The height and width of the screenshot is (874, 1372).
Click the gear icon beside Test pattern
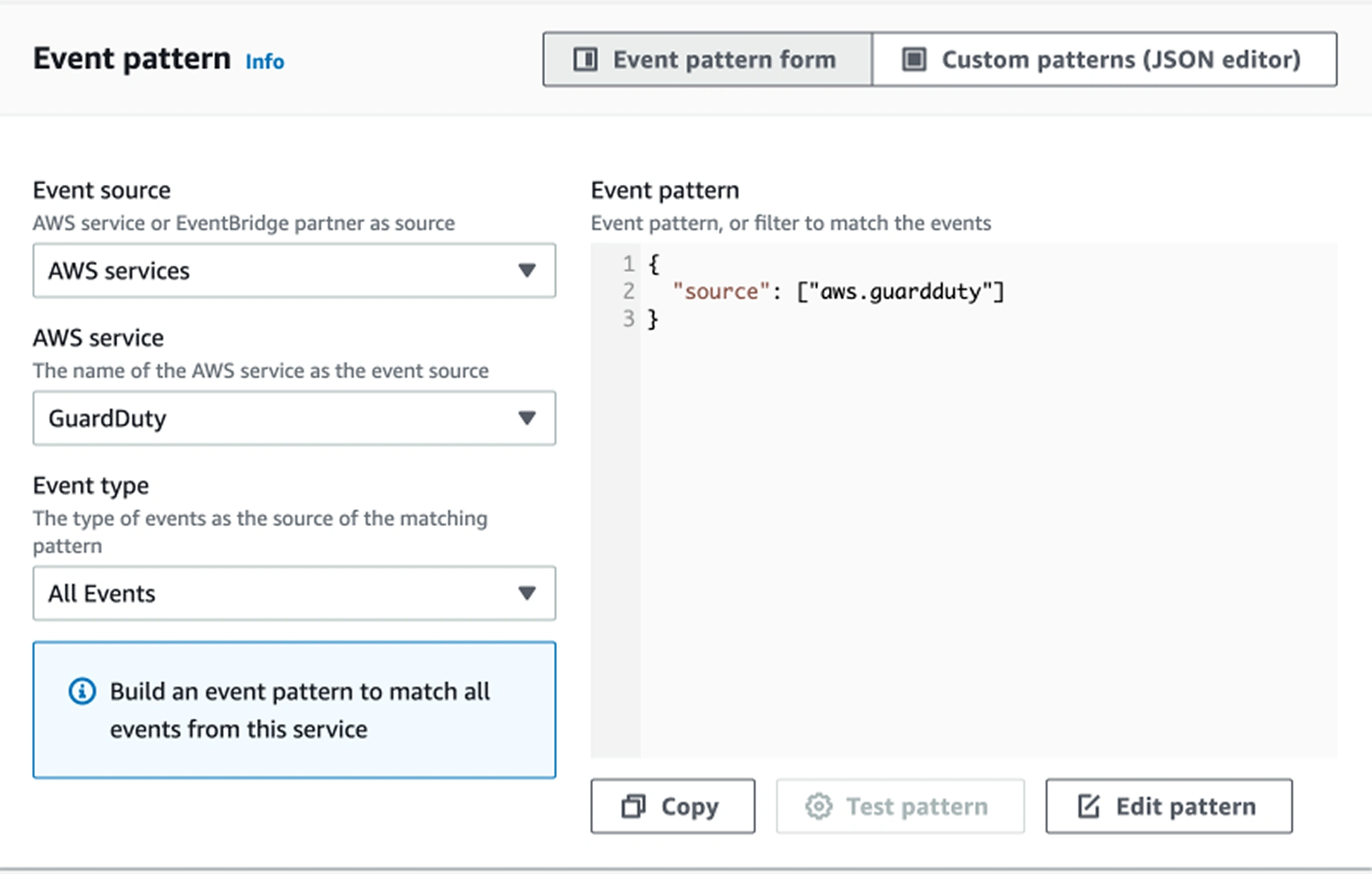point(819,806)
